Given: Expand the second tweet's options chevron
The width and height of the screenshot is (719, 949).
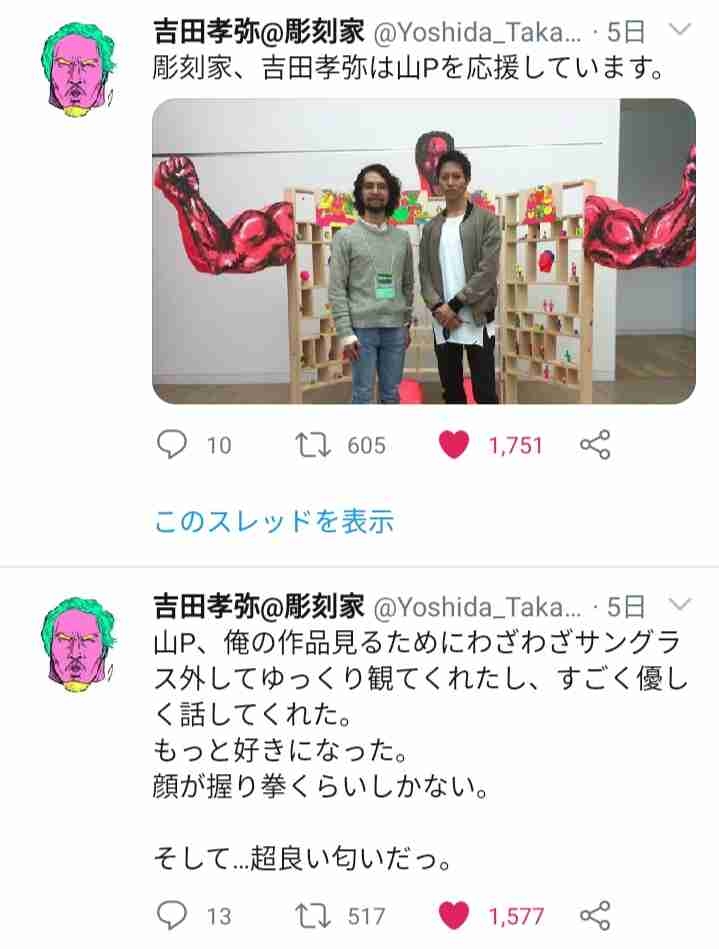Looking at the screenshot, I should (680, 605).
